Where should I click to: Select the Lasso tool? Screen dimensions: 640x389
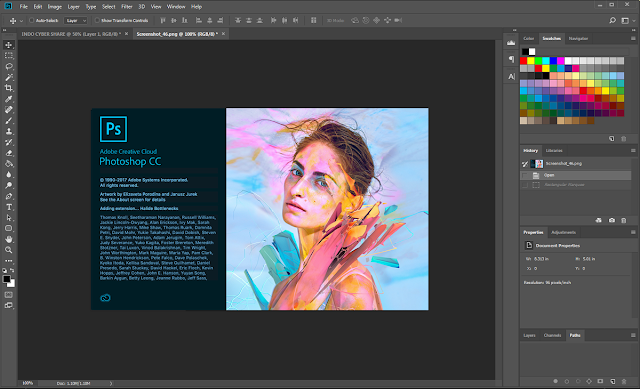(x=9, y=67)
